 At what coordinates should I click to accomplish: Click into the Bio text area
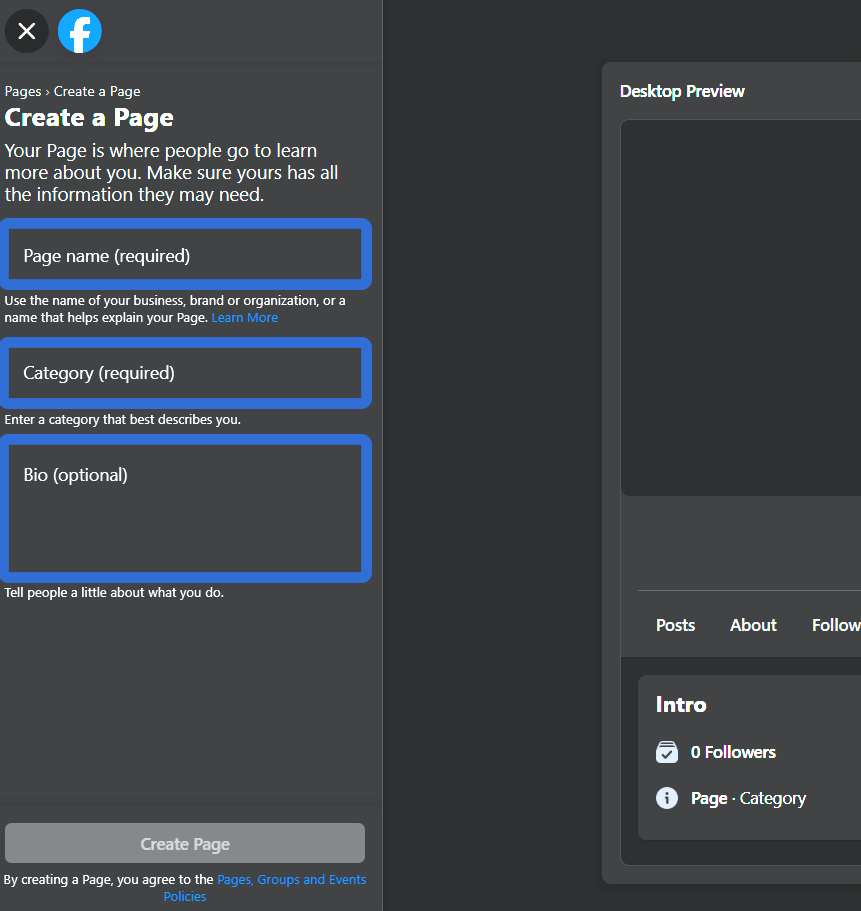tap(185, 509)
